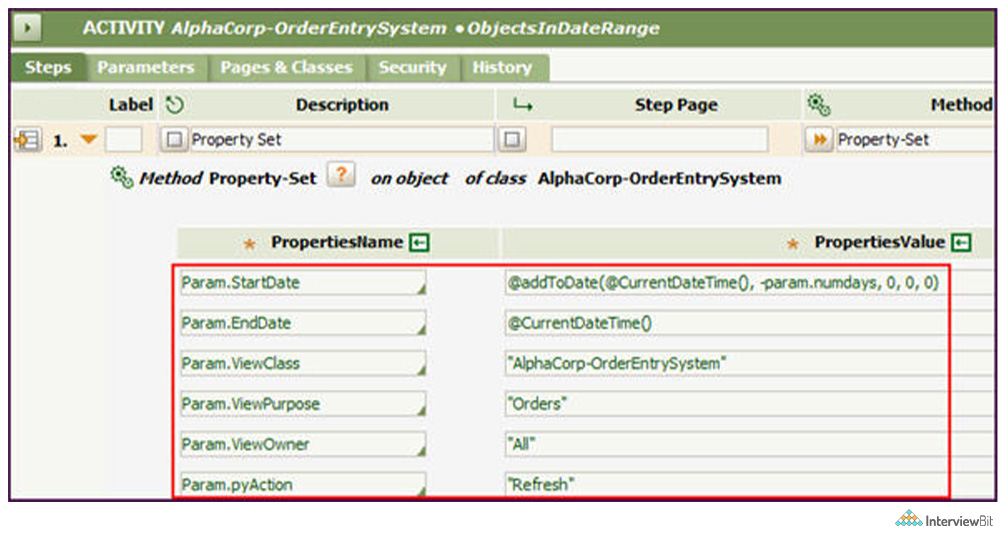Click the Param.ViewPurpose name field
The image size is (1006, 533).
coord(303,404)
